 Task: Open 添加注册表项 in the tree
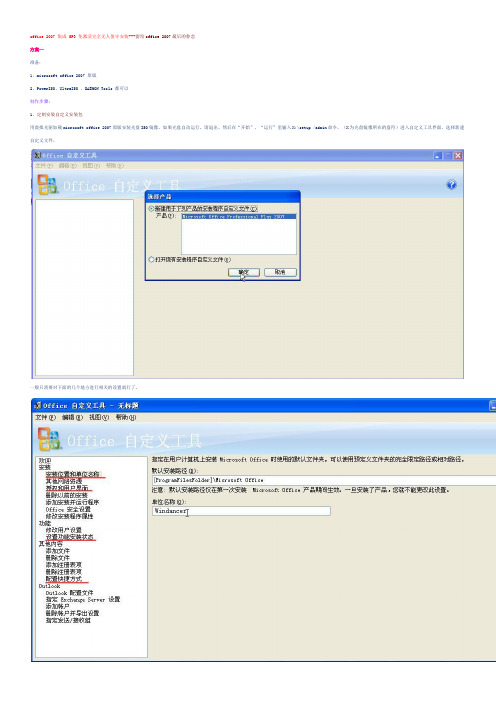pyautogui.click(x=64, y=565)
